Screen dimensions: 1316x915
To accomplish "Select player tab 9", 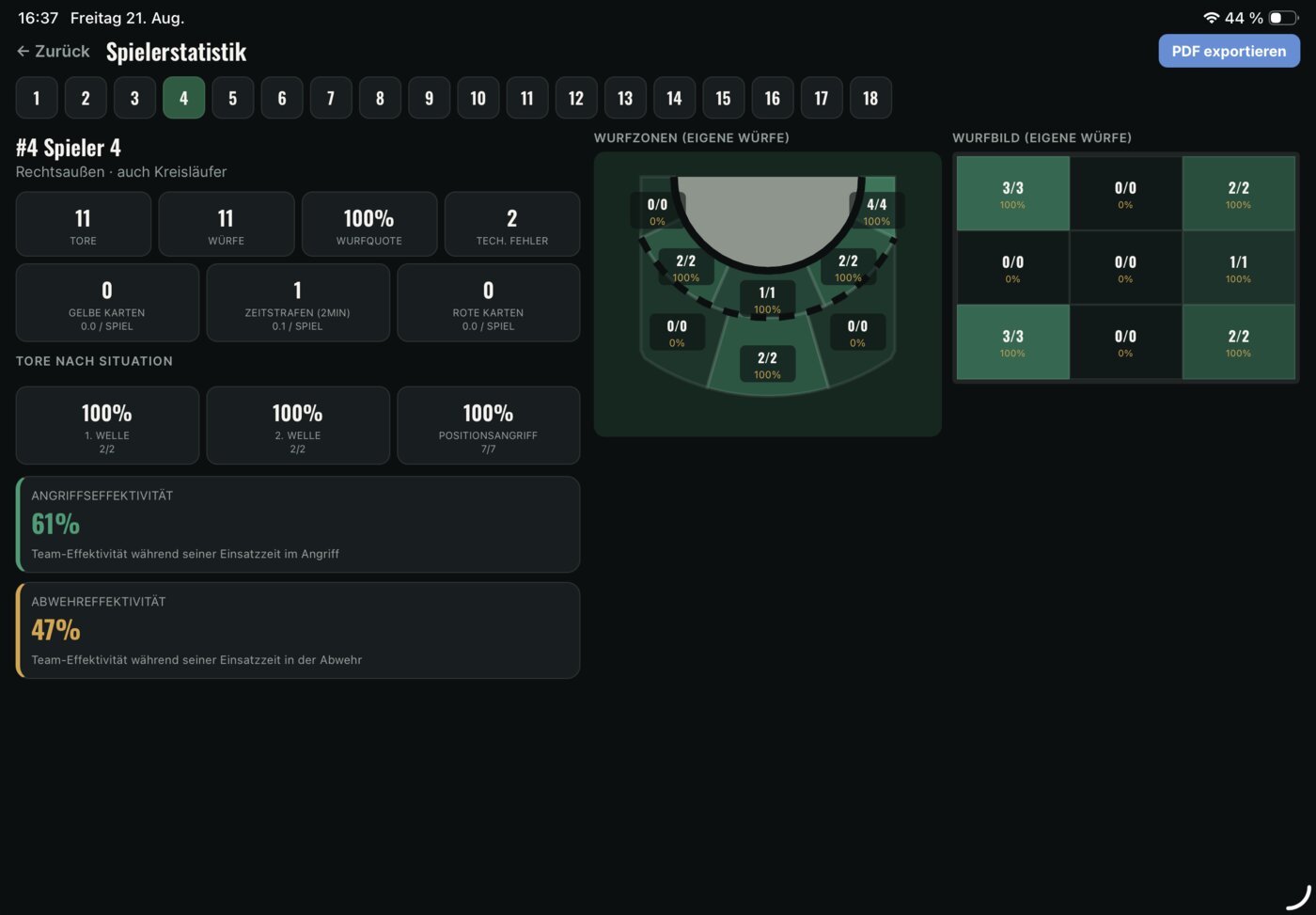I will coord(429,98).
